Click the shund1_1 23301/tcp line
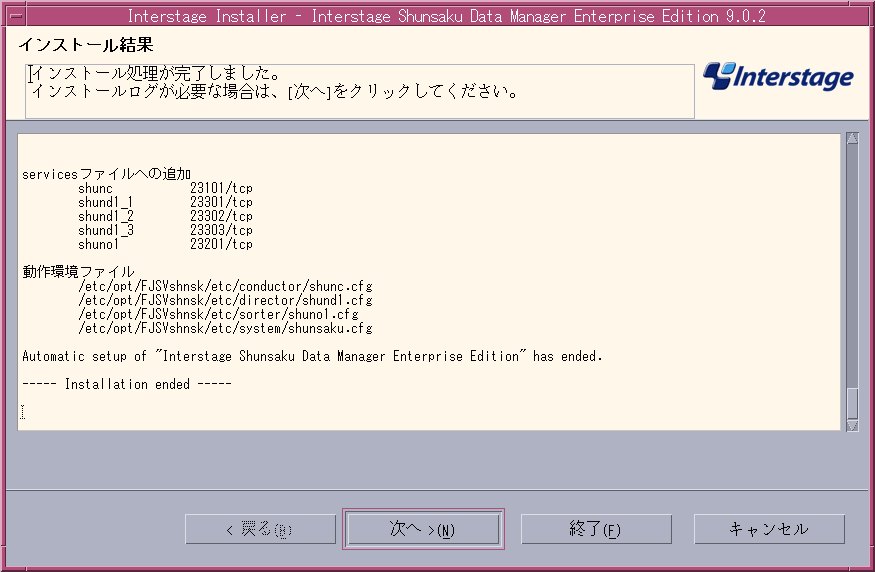Image resolution: width=875 pixels, height=572 pixels. (x=165, y=202)
